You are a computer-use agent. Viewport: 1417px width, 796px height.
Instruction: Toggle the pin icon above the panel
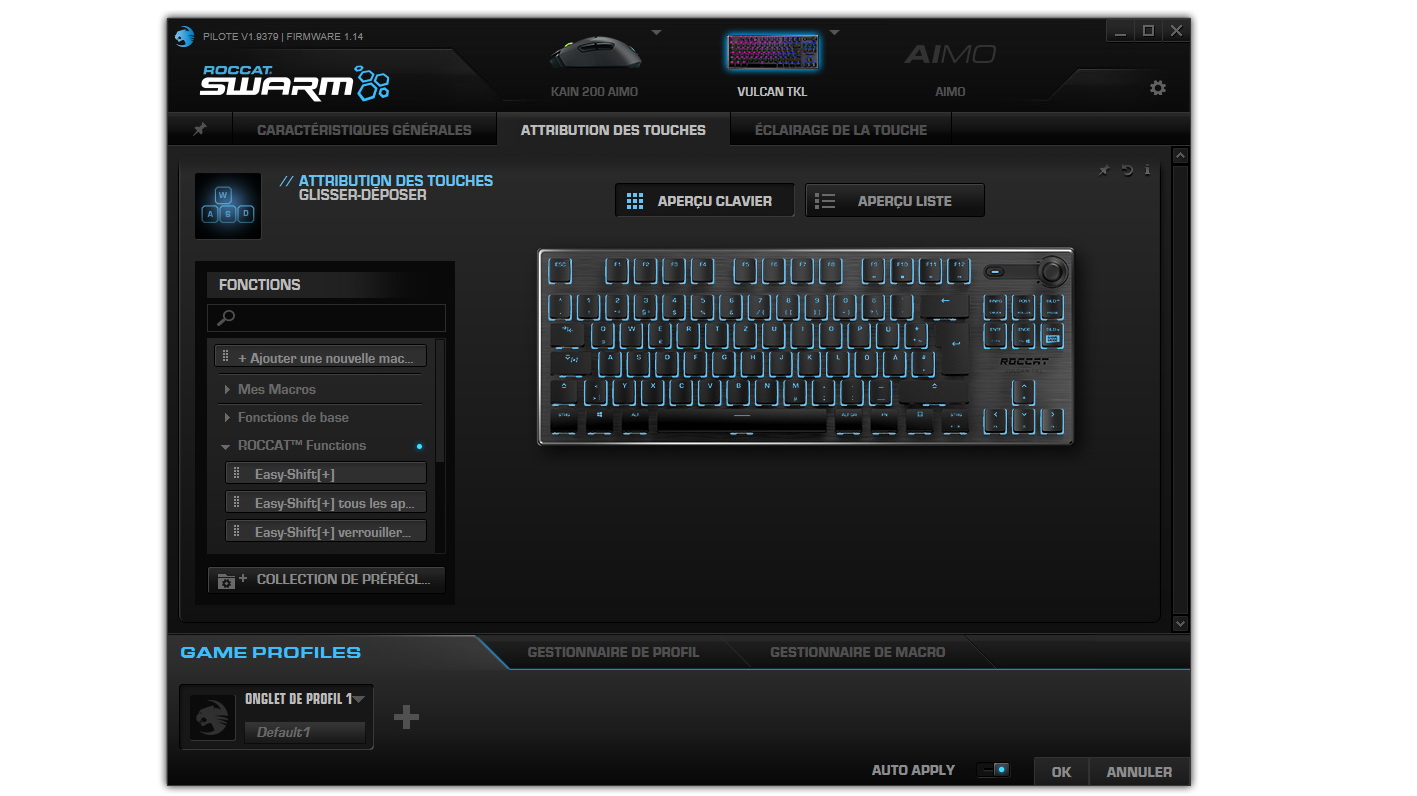pyautogui.click(x=1104, y=170)
